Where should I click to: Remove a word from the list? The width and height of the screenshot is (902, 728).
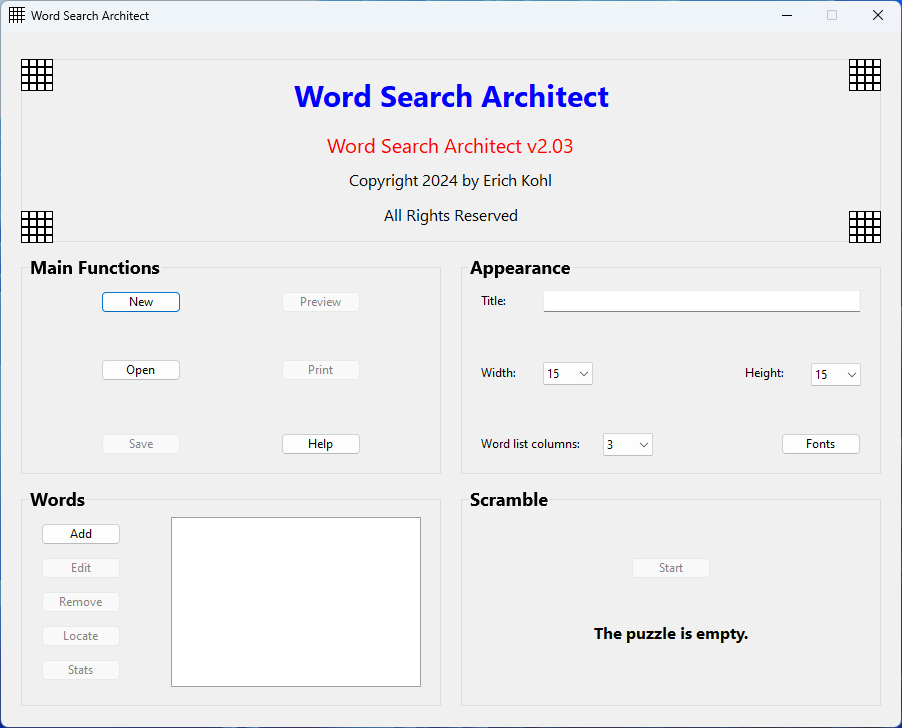(x=80, y=601)
